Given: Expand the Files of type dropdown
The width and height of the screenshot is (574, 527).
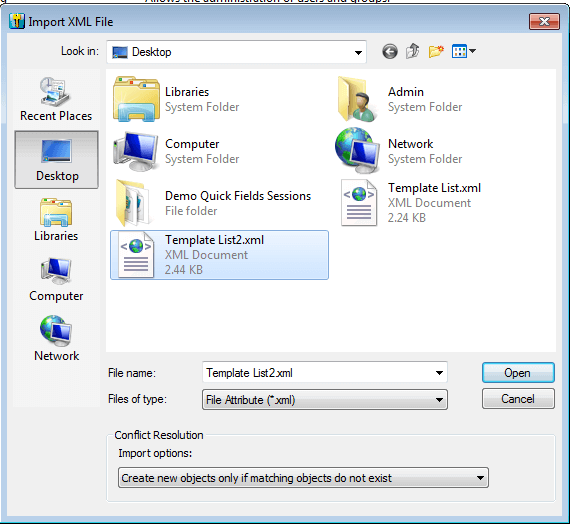Looking at the screenshot, I should pyautogui.click(x=325, y=400).
